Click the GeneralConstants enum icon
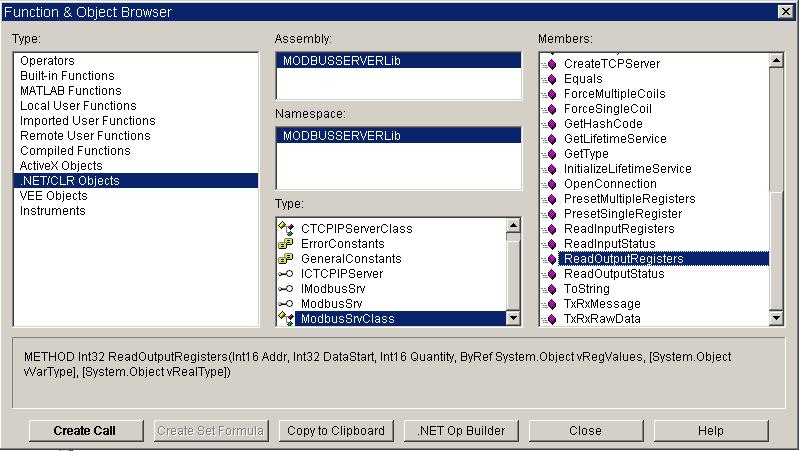Image resolution: width=799 pixels, height=451 pixels. click(285, 259)
